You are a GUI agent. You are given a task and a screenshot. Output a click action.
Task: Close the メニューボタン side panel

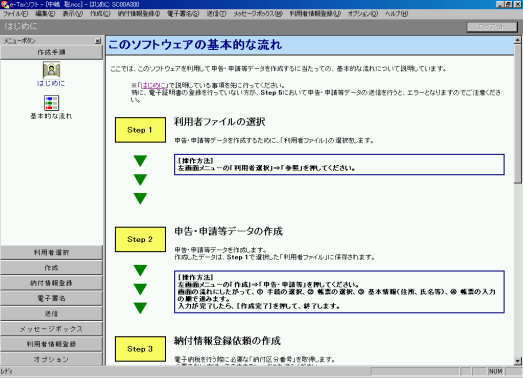click(98, 41)
